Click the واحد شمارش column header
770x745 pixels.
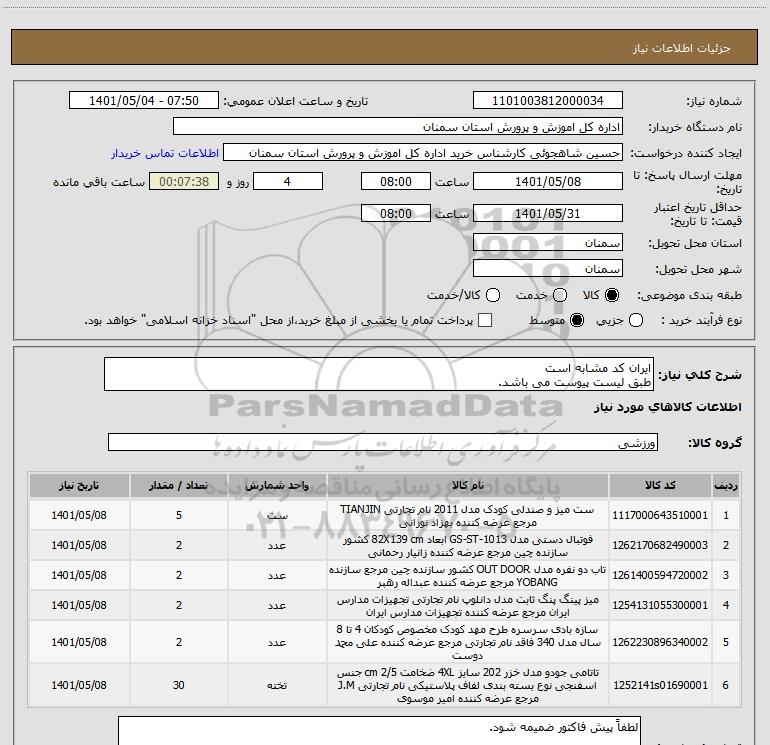(277, 486)
